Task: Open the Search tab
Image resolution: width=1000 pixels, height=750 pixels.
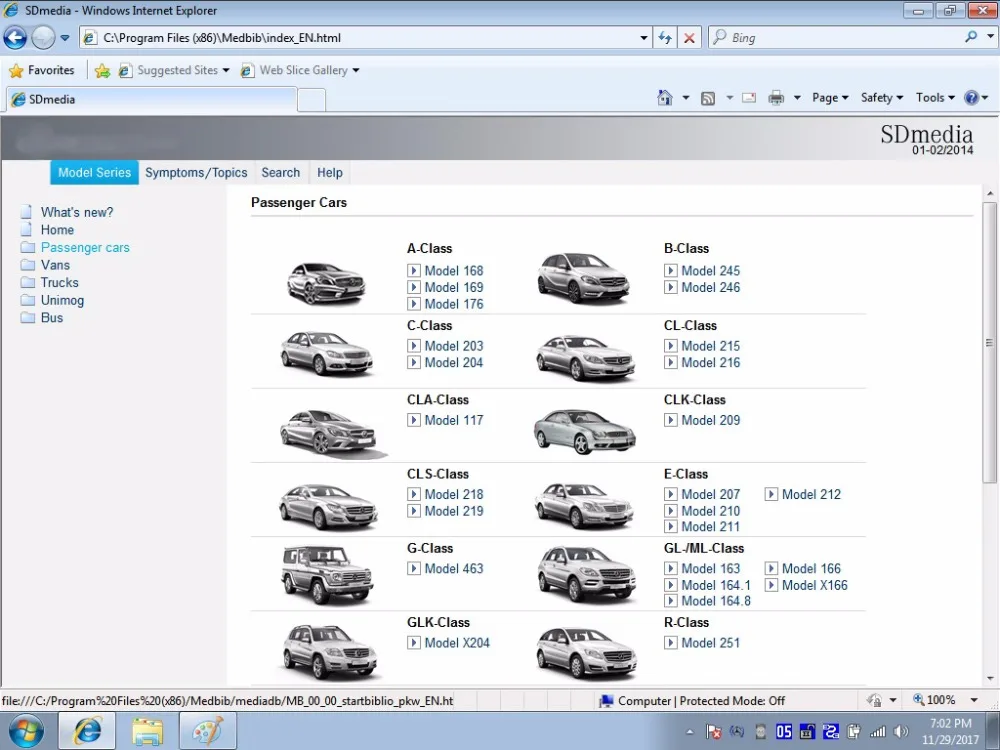Action: [x=281, y=173]
